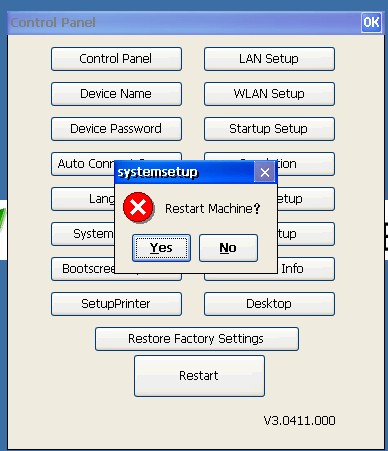Click the red error icon in the dialog
This screenshot has height=451, width=388.
pos(138,208)
